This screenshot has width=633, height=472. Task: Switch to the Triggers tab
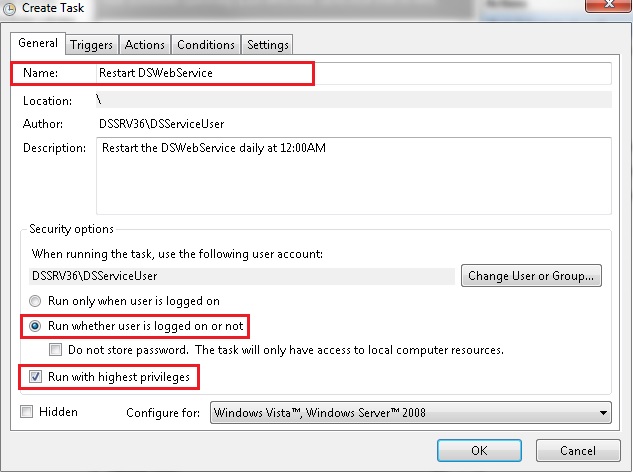click(x=92, y=45)
